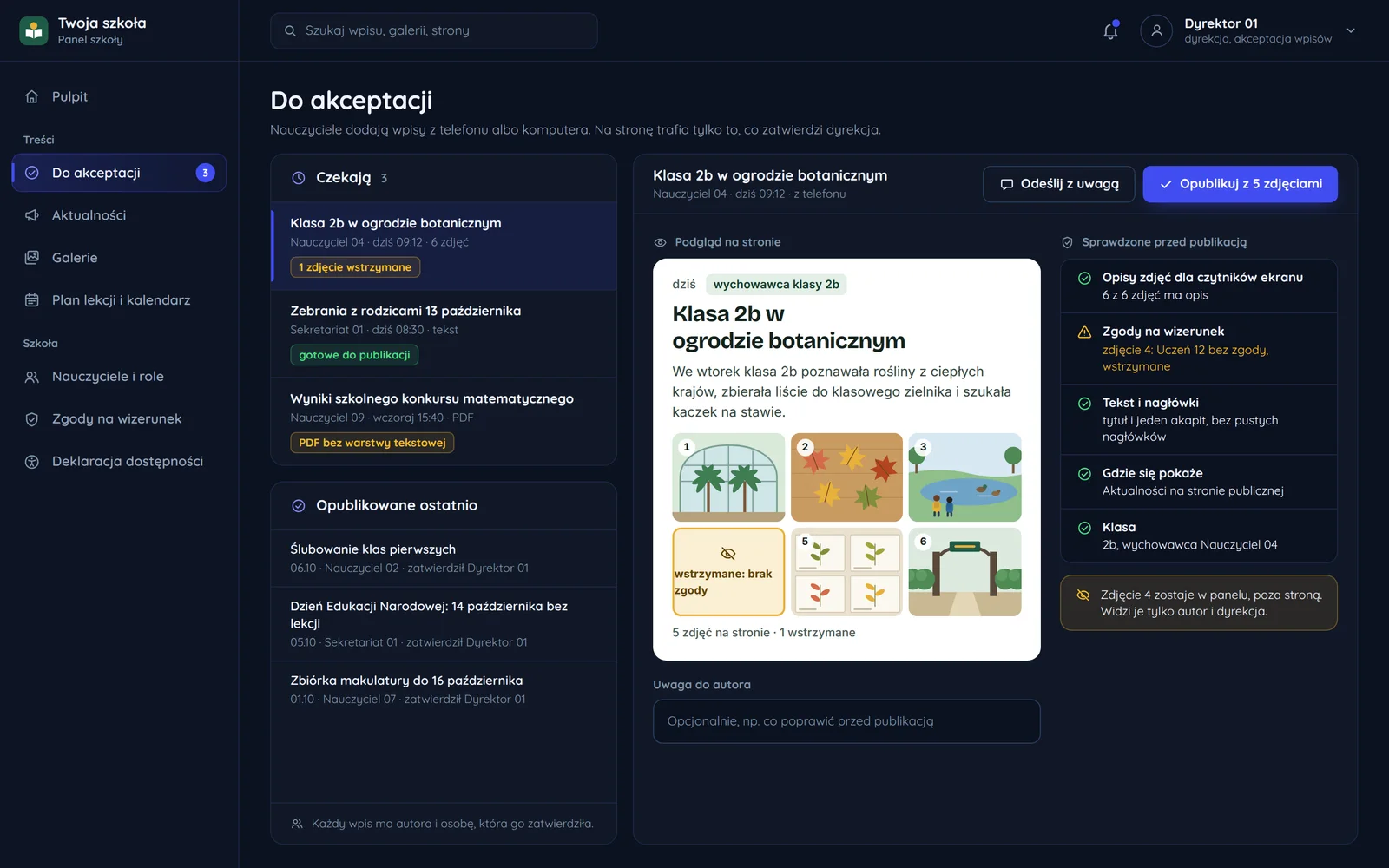Open photo 1 greenhouse thumbnail

coord(728,477)
